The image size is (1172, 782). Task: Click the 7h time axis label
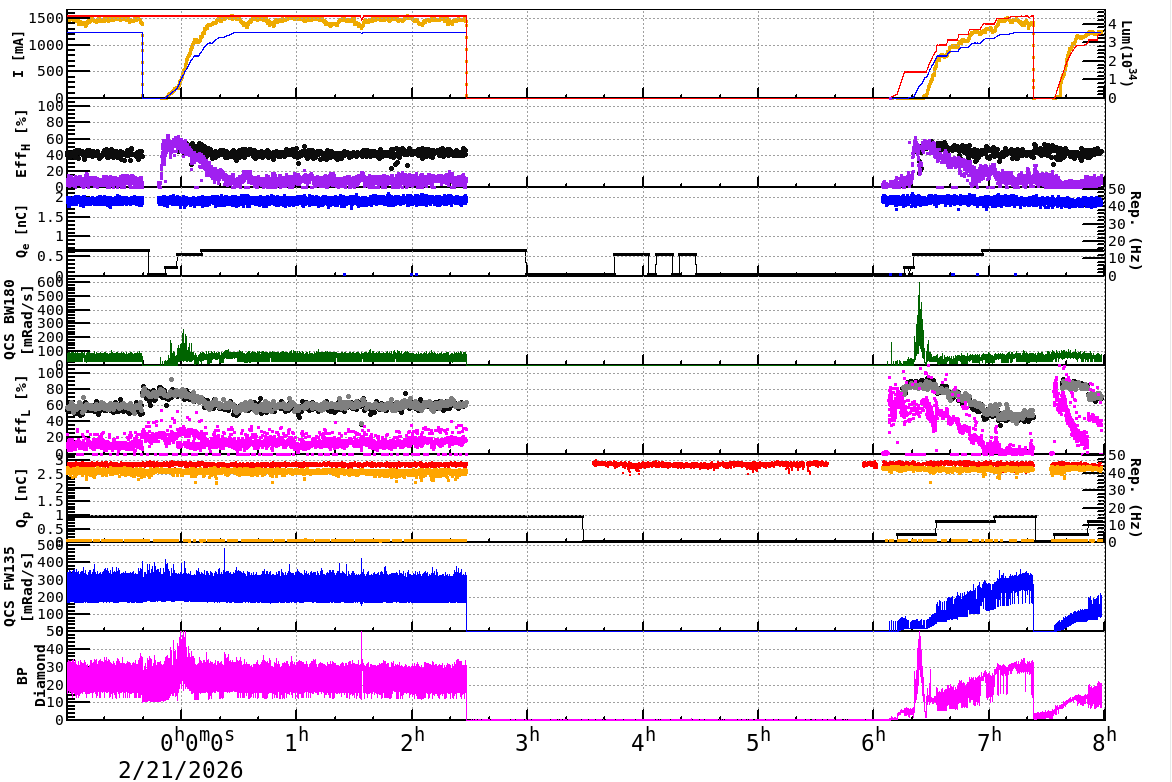coord(990,740)
